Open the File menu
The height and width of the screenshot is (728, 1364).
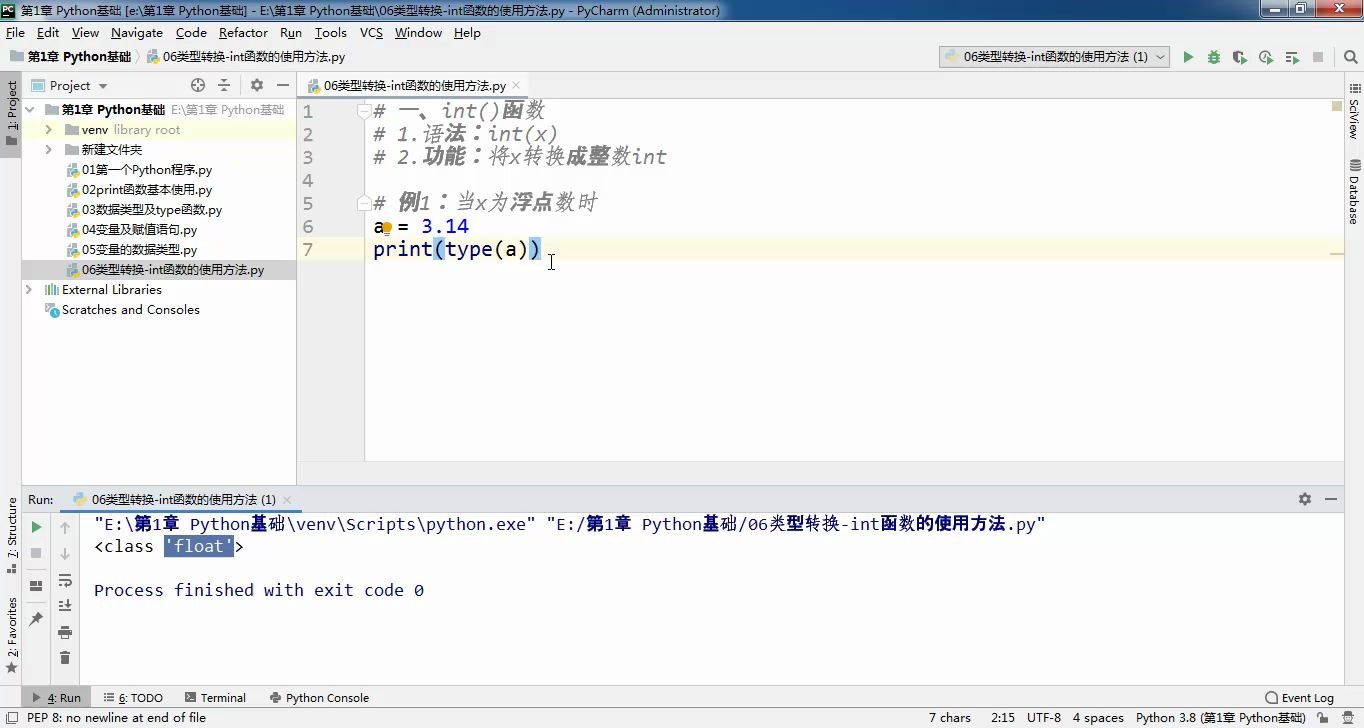15,33
